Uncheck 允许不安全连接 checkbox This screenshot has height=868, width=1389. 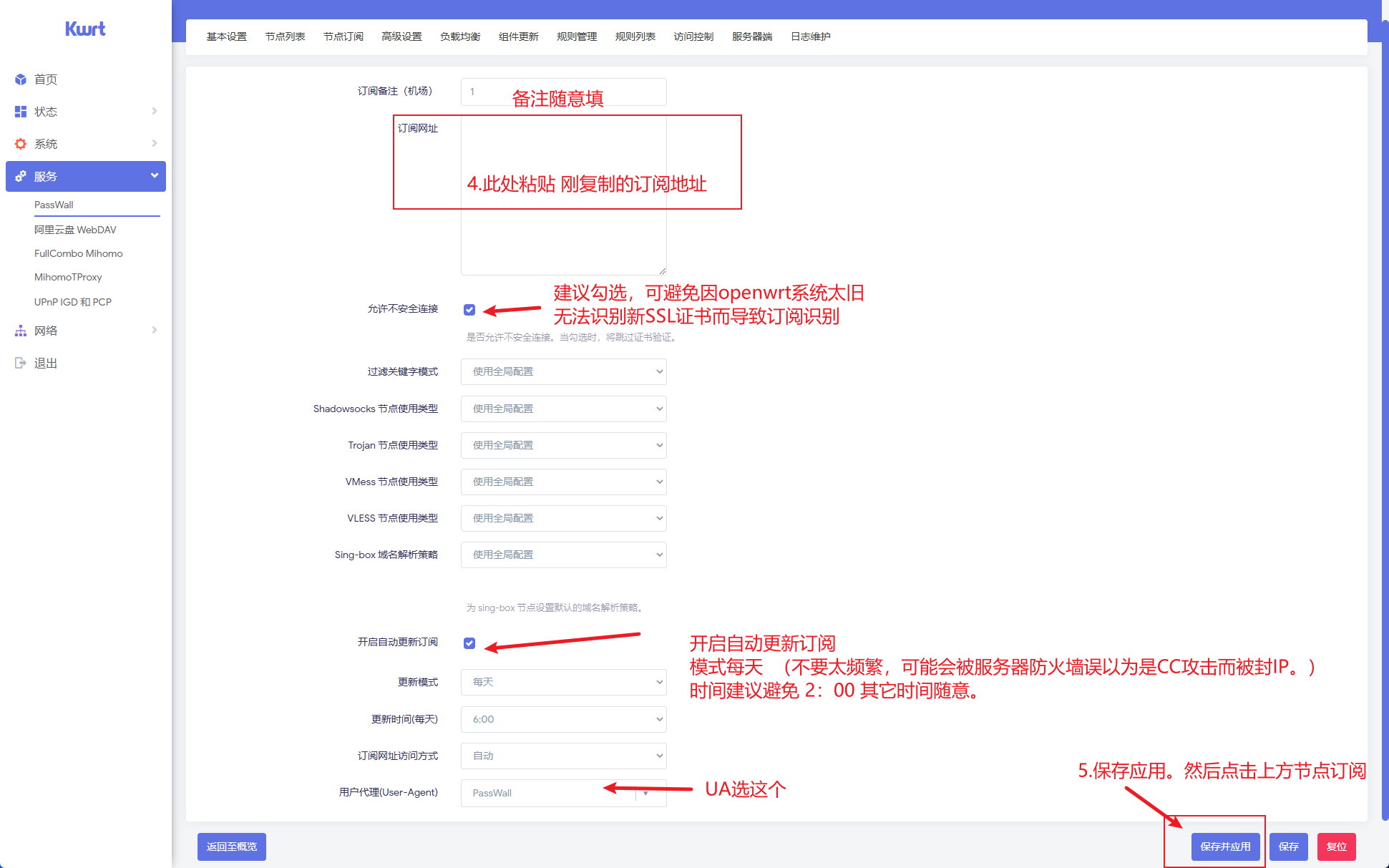(x=469, y=309)
